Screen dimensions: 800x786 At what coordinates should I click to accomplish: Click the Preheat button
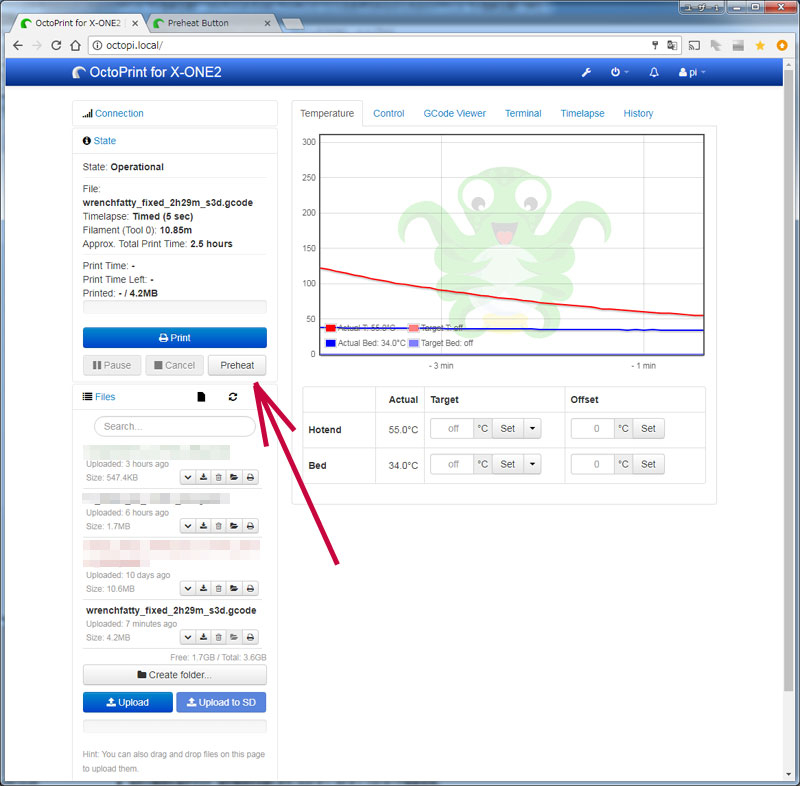(x=237, y=365)
